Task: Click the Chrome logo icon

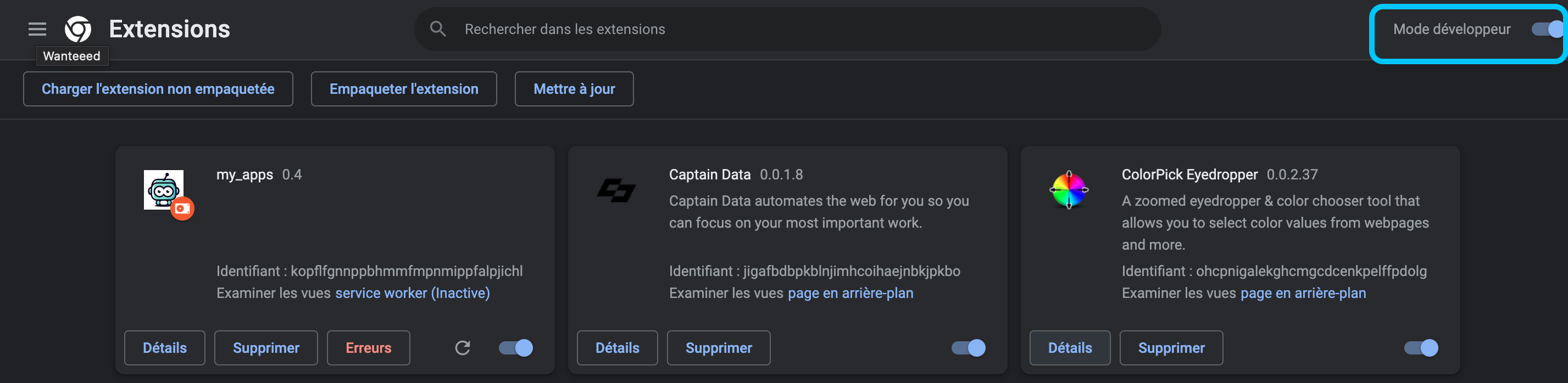Action: (78, 29)
